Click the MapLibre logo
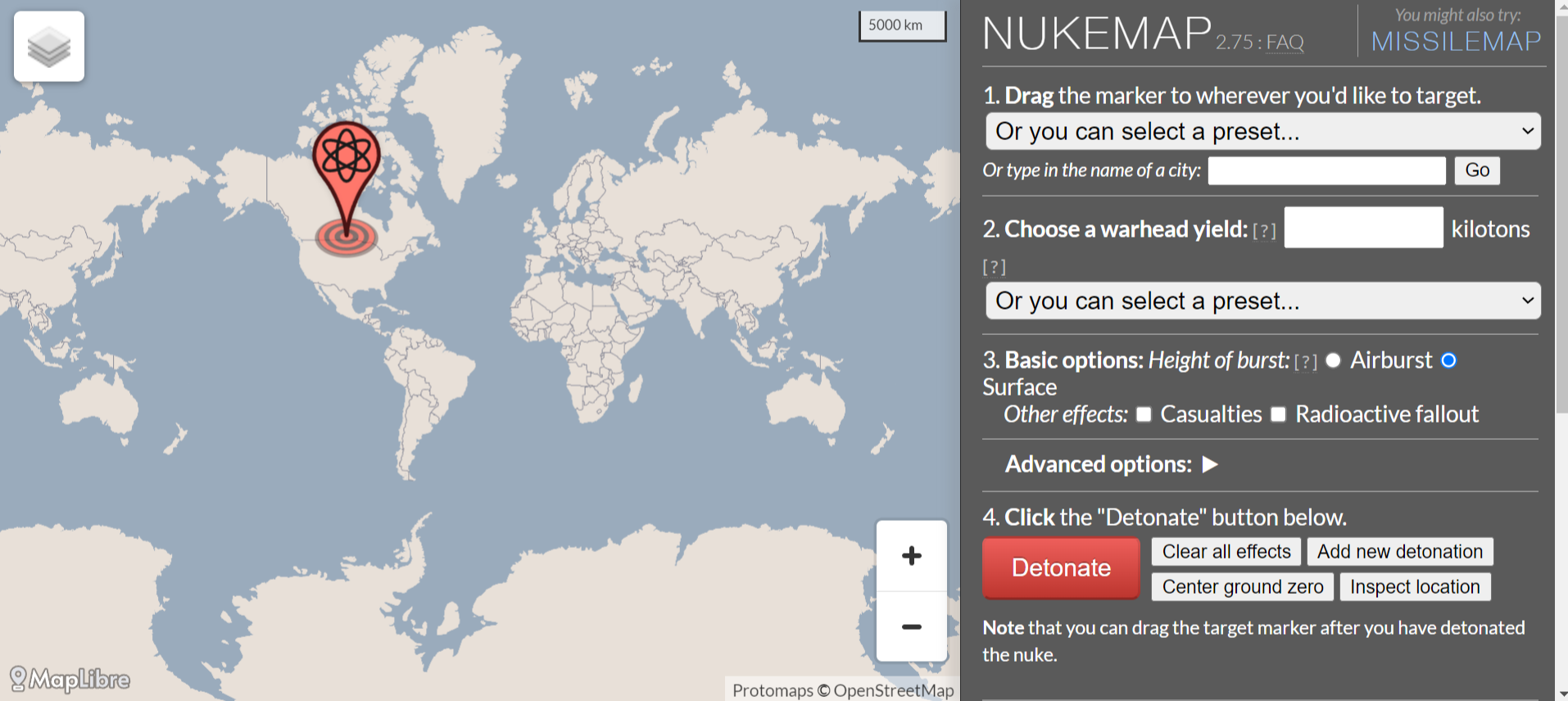The width and height of the screenshot is (1568, 701). point(70,679)
